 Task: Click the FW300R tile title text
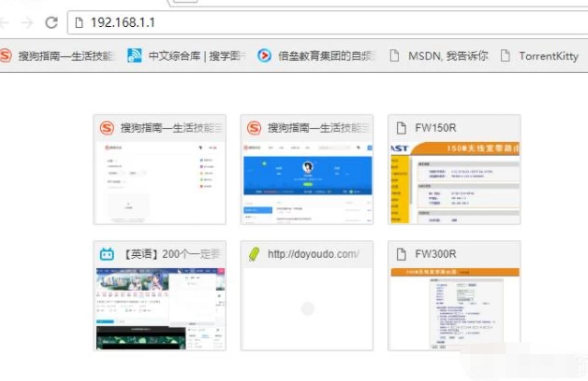pos(435,254)
